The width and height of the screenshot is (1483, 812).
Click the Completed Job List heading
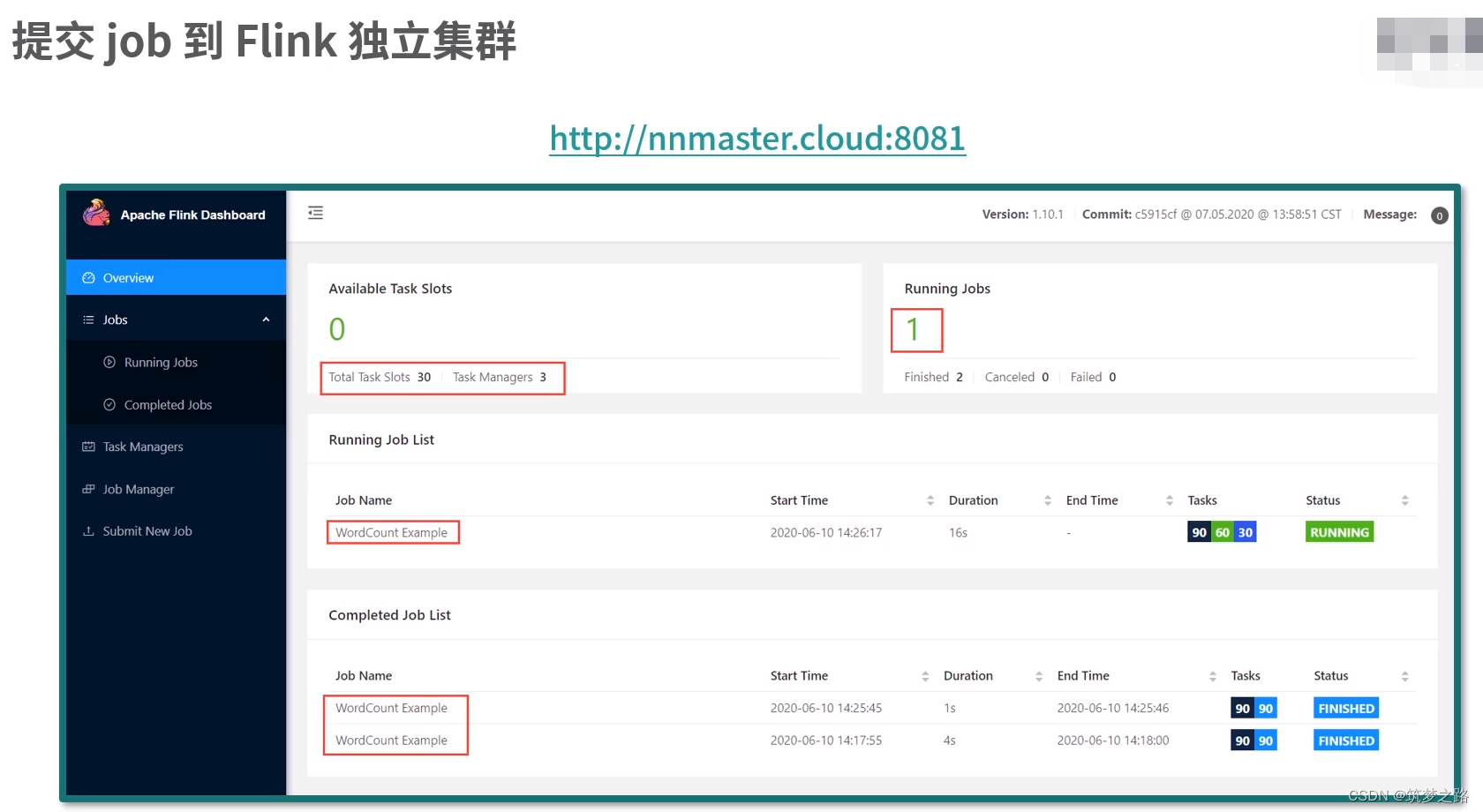[x=389, y=615]
